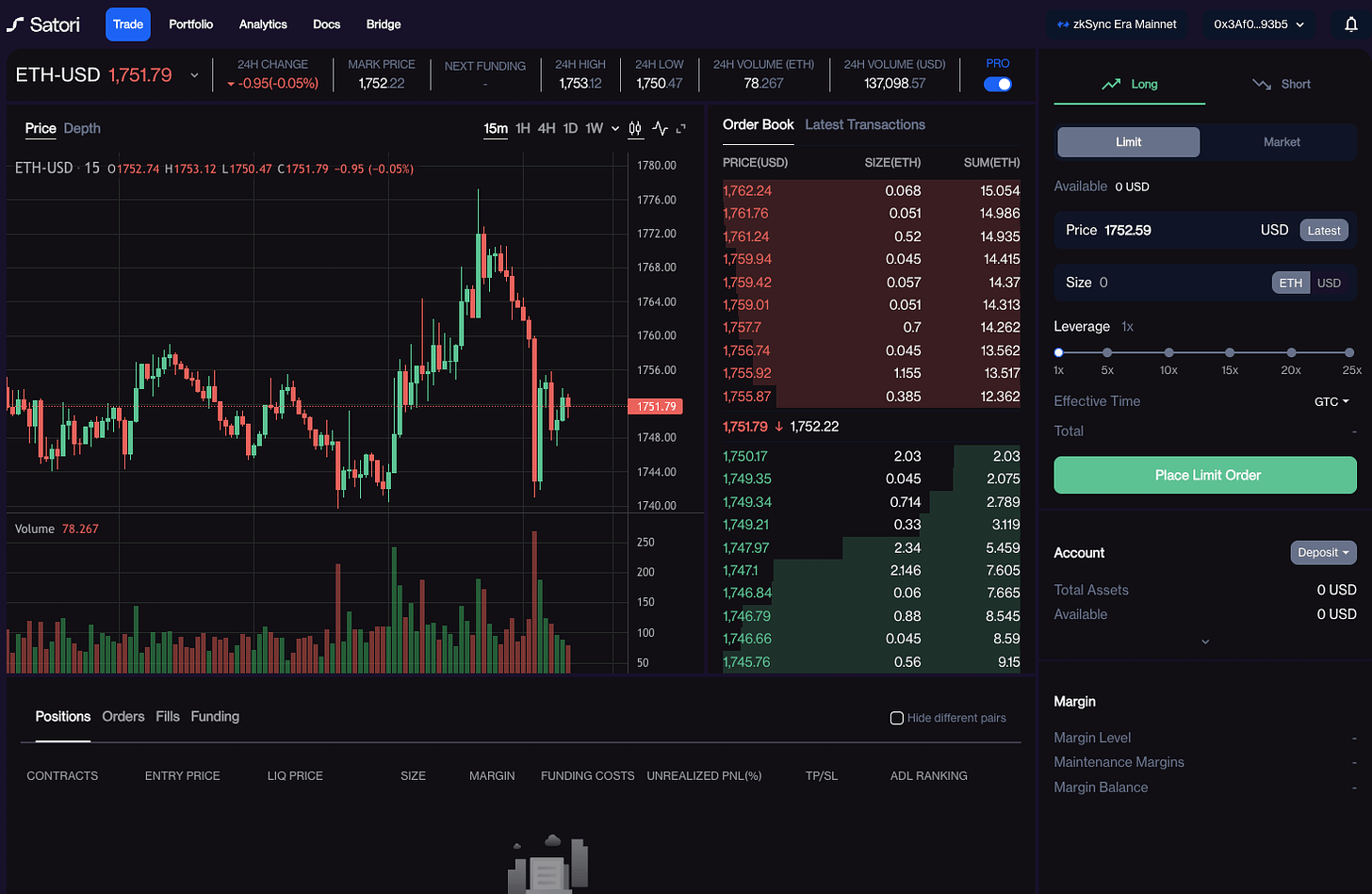Select the 1W chart interval
Screen dimensions: 1372x894
tap(594, 128)
